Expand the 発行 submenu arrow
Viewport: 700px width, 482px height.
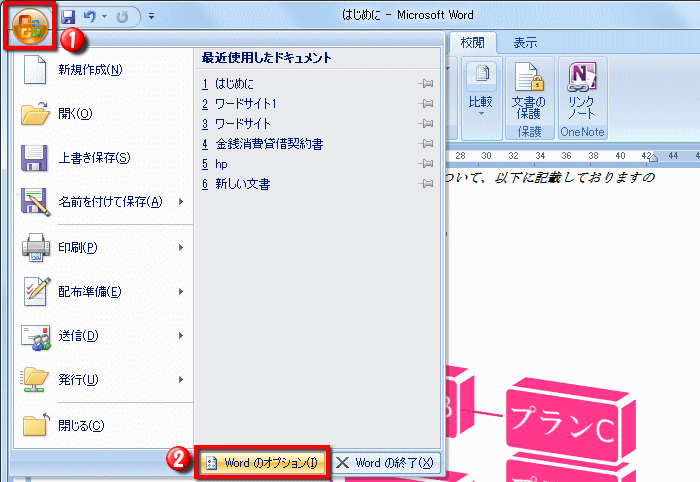pyautogui.click(x=181, y=380)
